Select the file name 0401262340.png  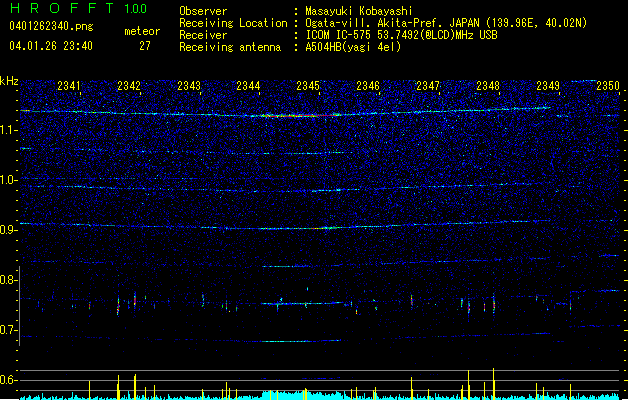tap(51, 26)
